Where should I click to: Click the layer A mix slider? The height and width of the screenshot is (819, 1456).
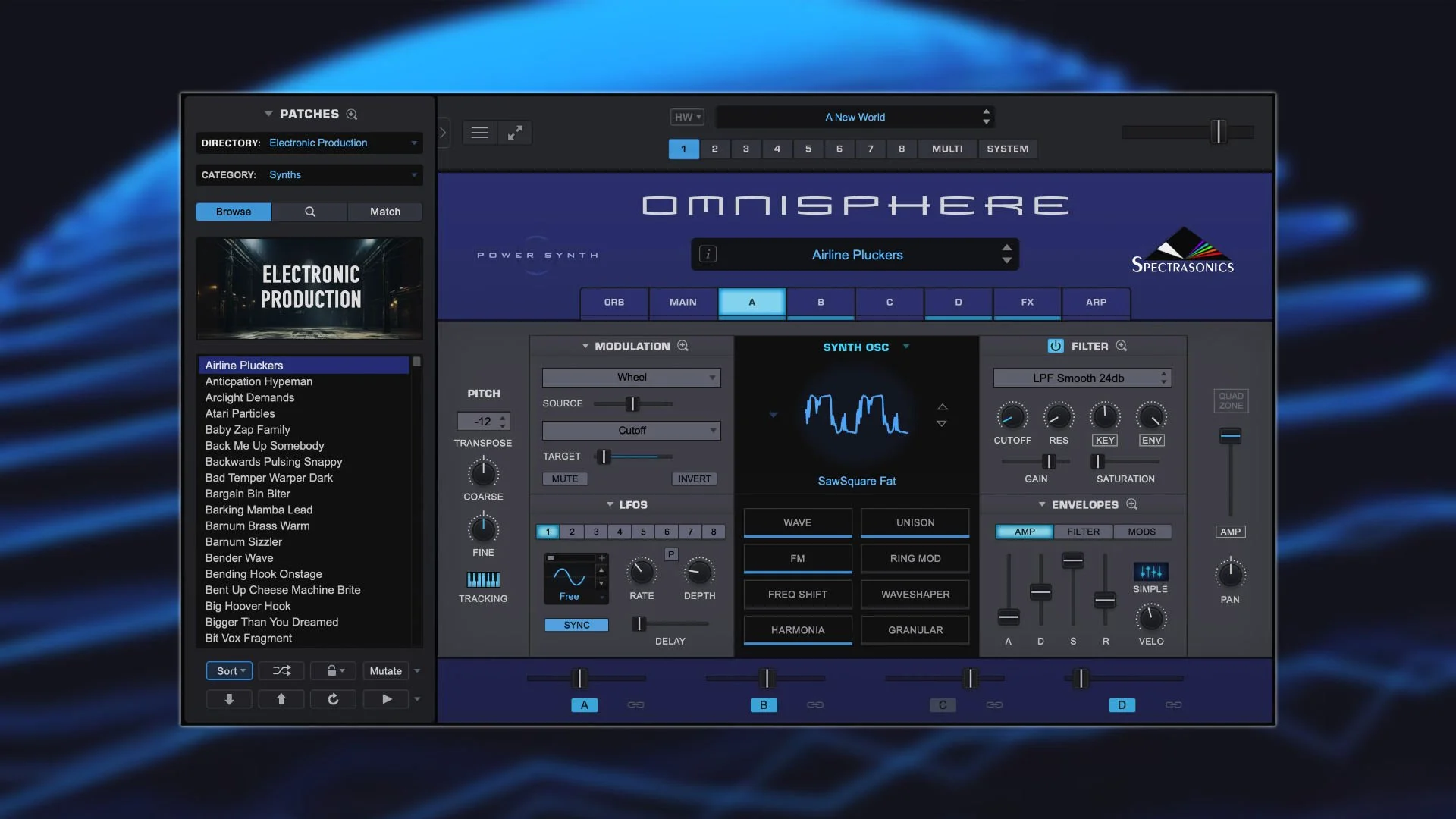click(579, 678)
